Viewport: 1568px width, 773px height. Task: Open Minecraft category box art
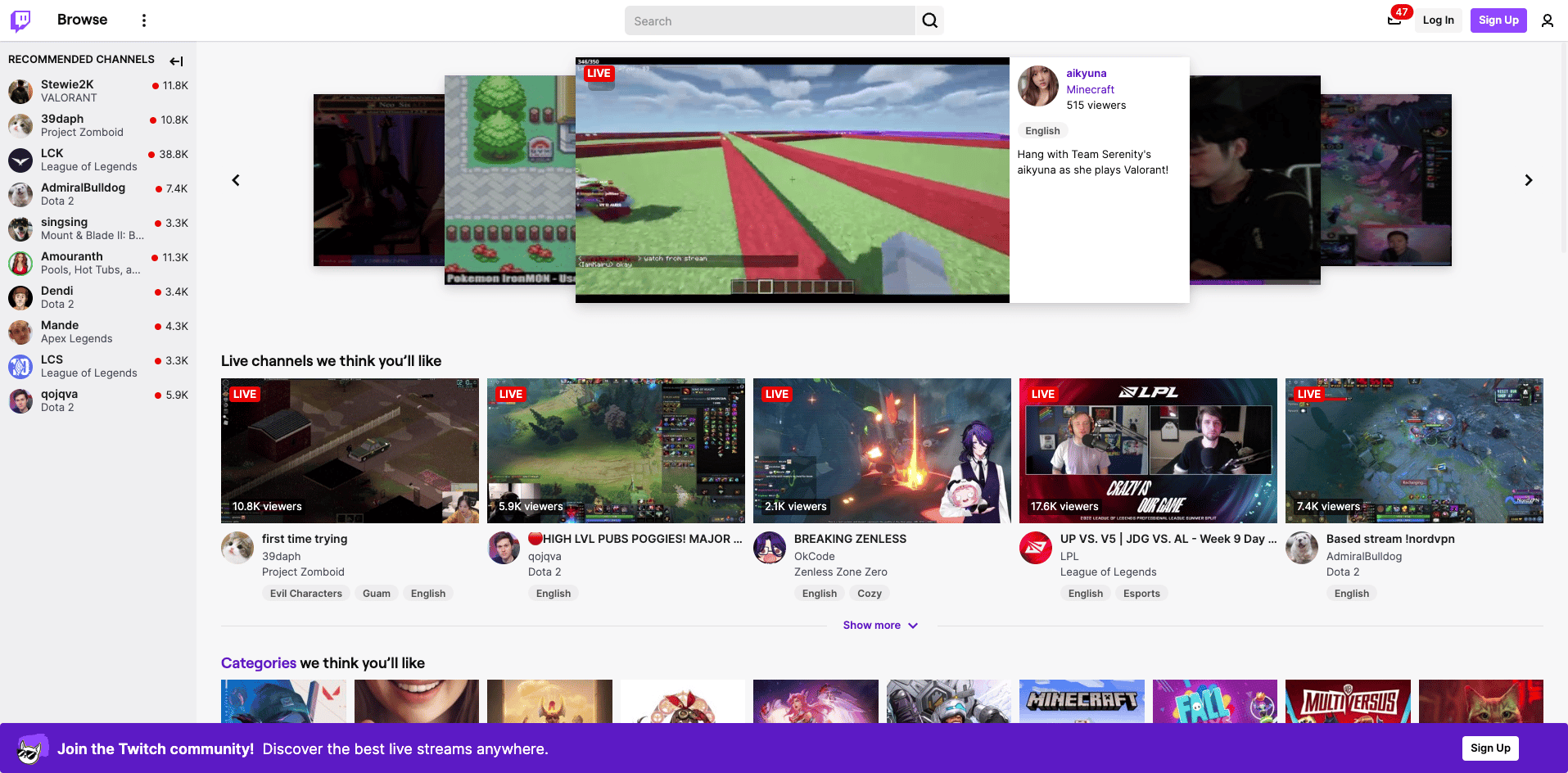click(x=1082, y=701)
